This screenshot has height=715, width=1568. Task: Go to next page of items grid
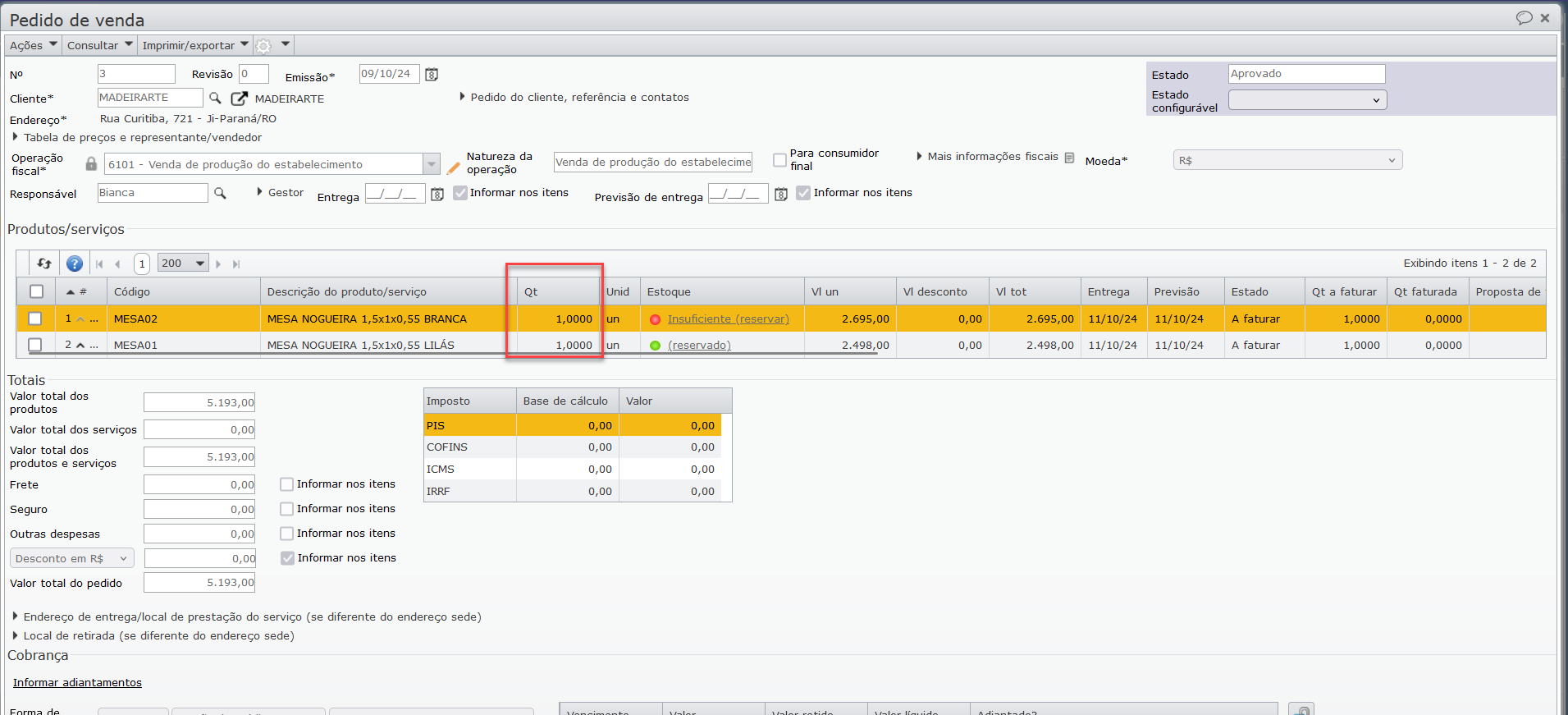[x=218, y=264]
